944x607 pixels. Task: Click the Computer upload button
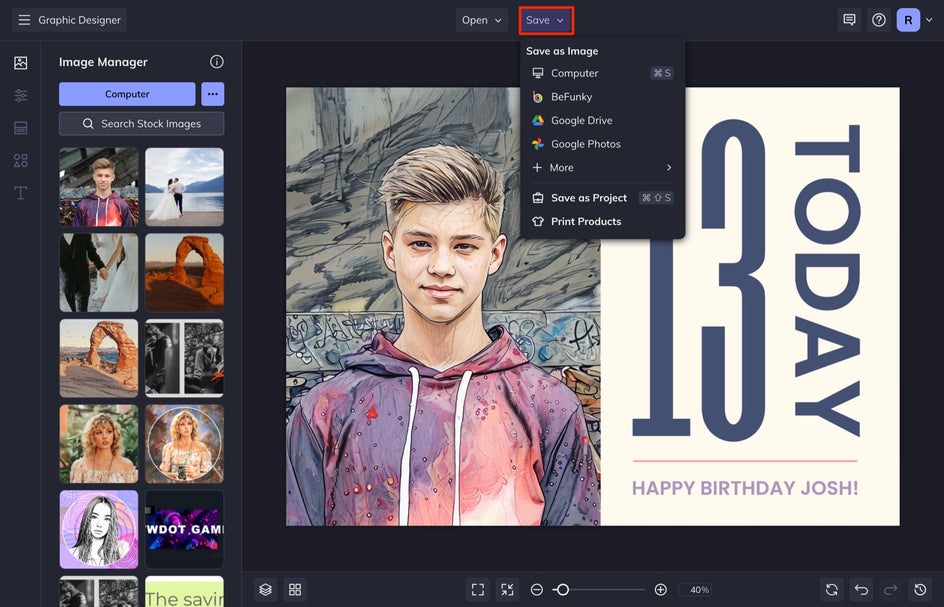pyautogui.click(x=127, y=94)
